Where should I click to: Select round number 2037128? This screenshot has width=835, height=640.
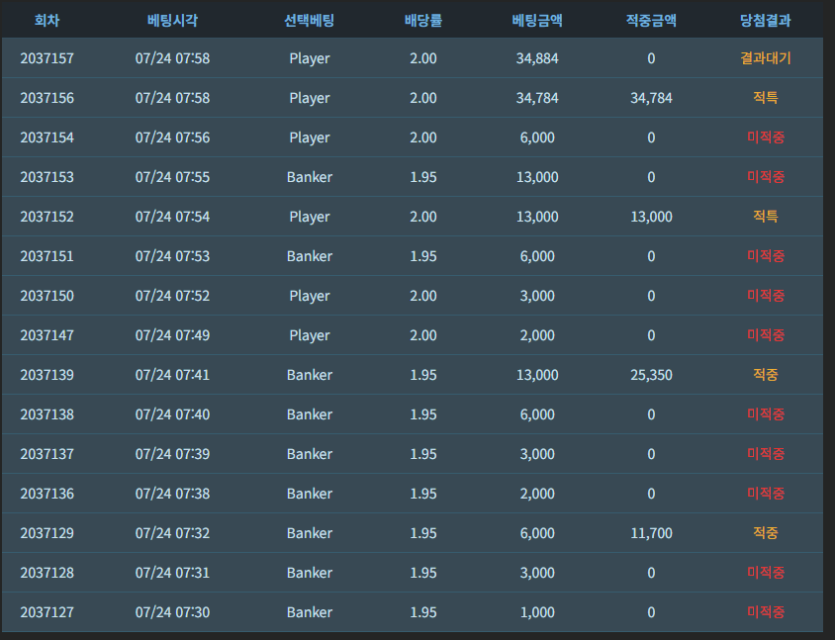click(47, 573)
